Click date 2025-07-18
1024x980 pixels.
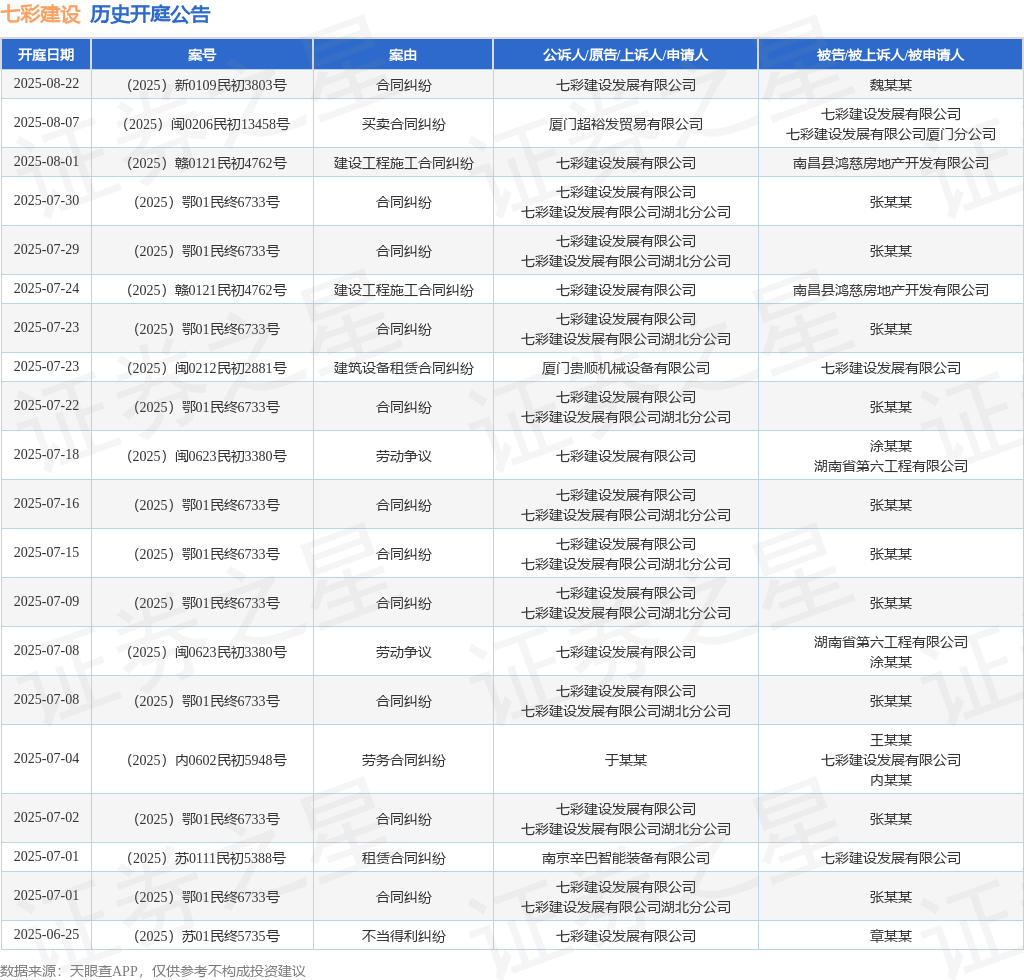(46, 454)
